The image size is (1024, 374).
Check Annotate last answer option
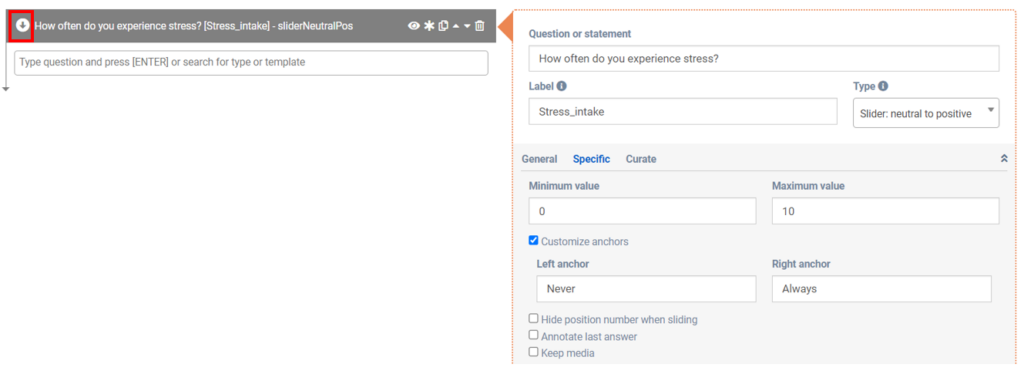(x=534, y=335)
